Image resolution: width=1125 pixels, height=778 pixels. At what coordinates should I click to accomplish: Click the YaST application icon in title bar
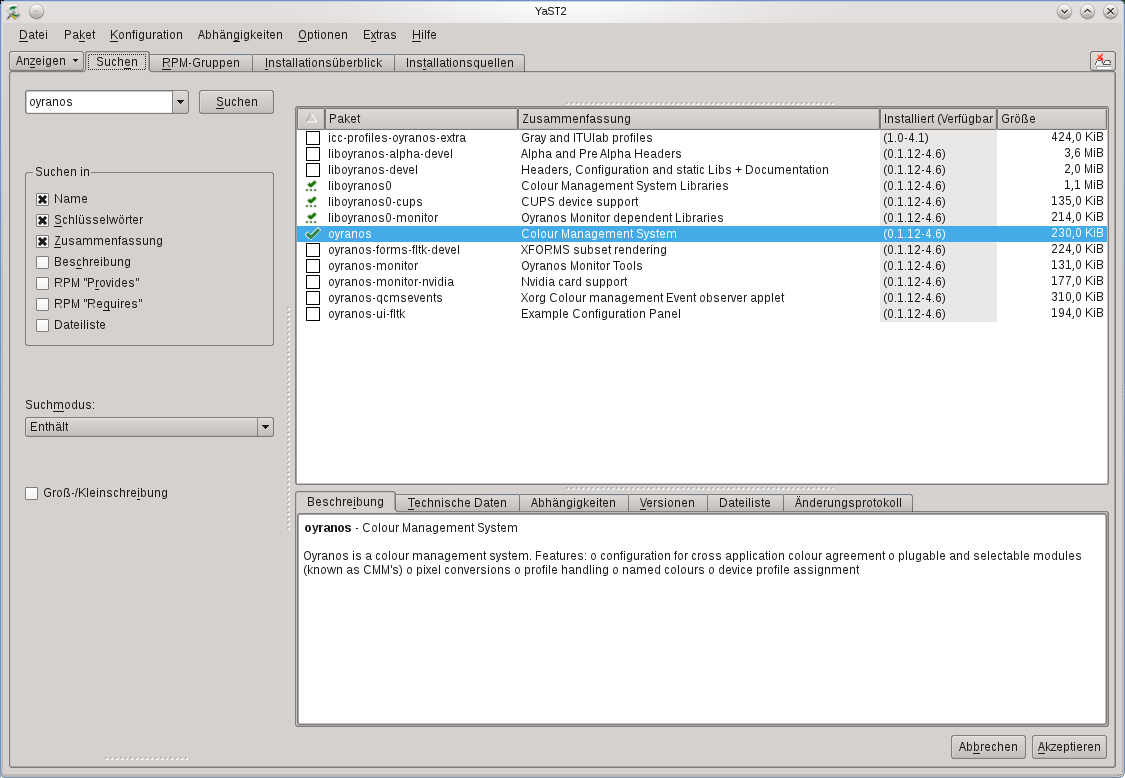pos(13,12)
